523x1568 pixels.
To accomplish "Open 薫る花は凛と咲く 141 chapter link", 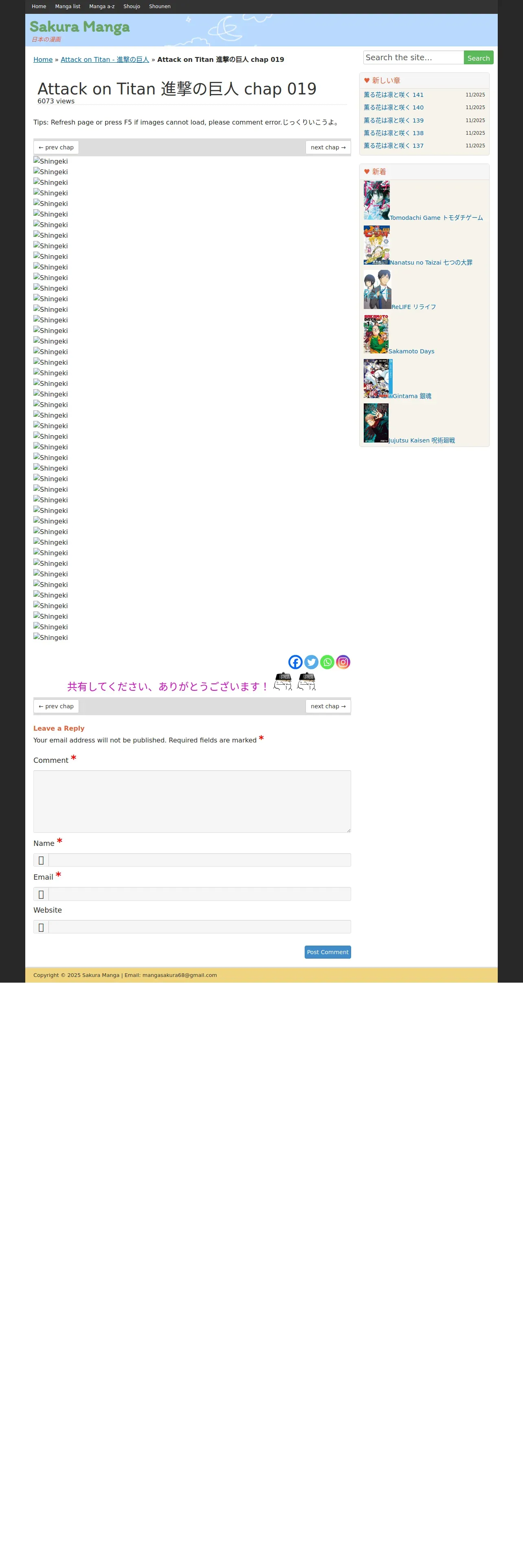I will pyautogui.click(x=393, y=95).
